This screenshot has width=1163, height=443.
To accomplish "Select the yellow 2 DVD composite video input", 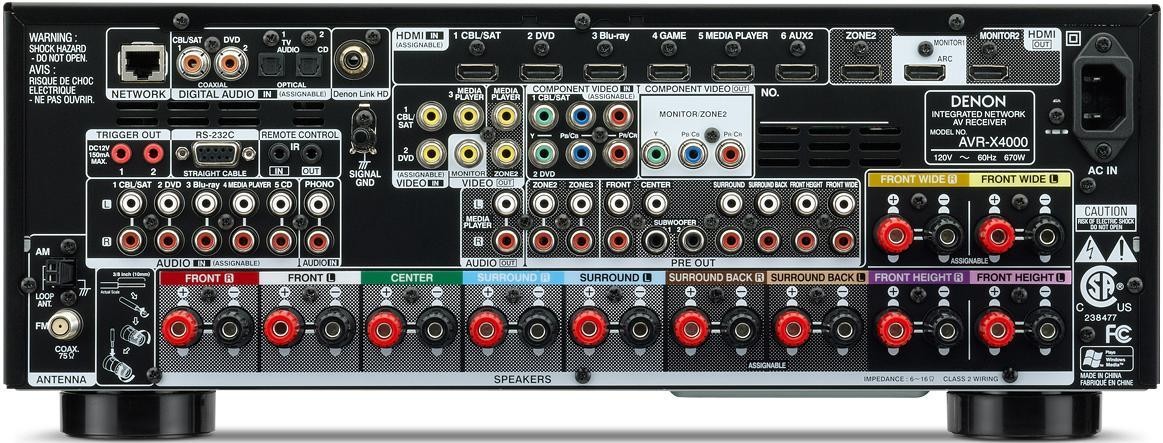I will pos(431,153).
